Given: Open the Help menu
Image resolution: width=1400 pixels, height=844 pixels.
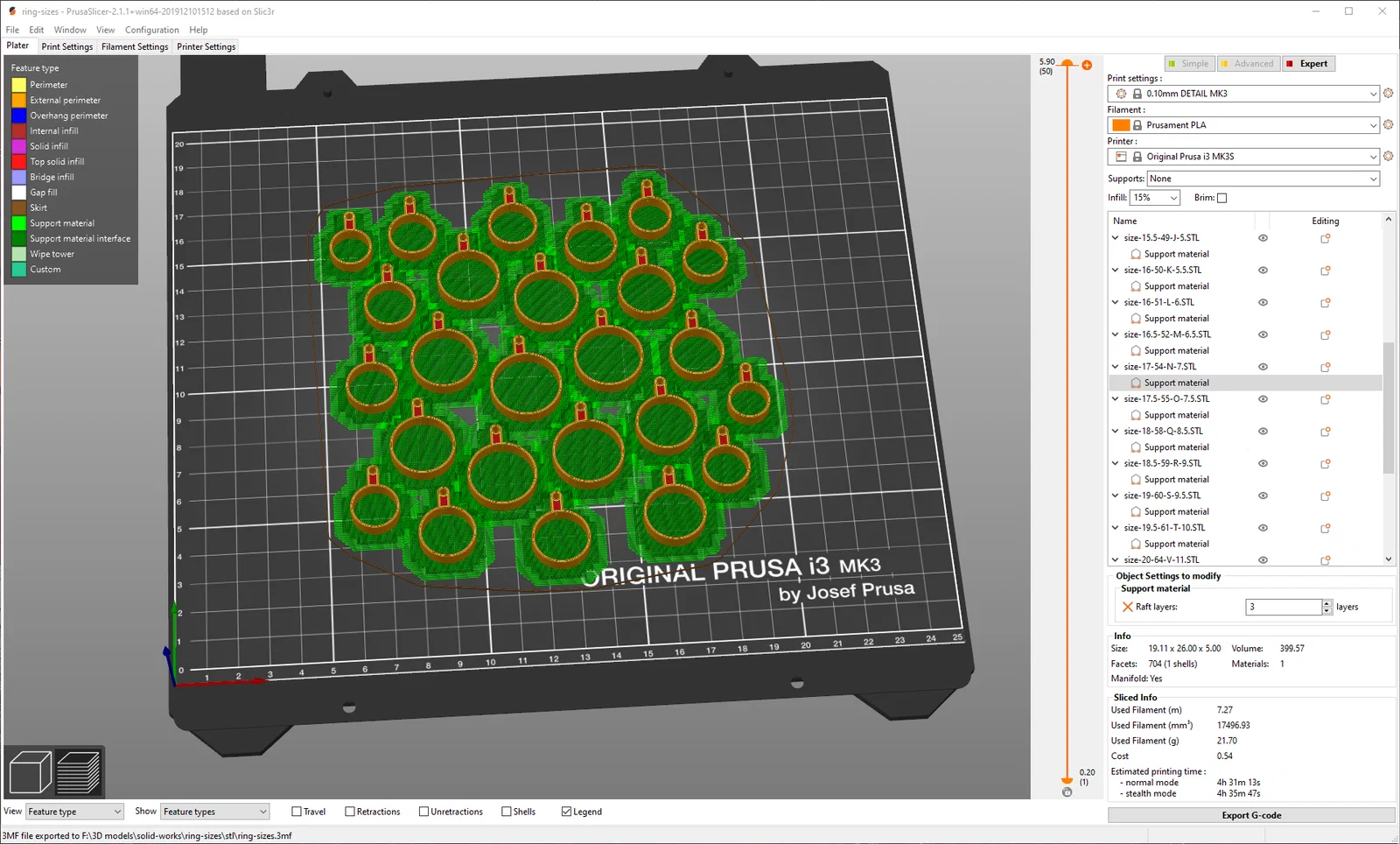Looking at the screenshot, I should (199, 30).
